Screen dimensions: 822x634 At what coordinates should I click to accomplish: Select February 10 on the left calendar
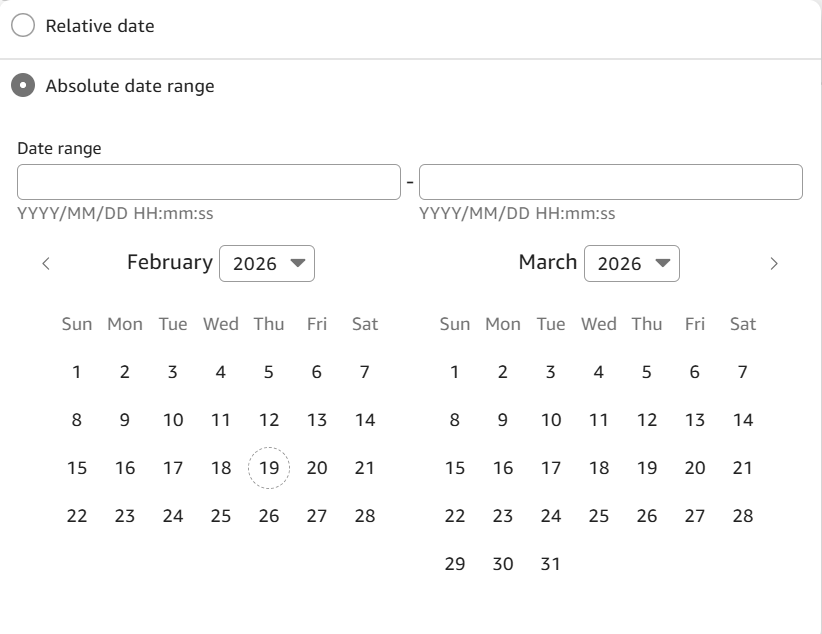(173, 420)
